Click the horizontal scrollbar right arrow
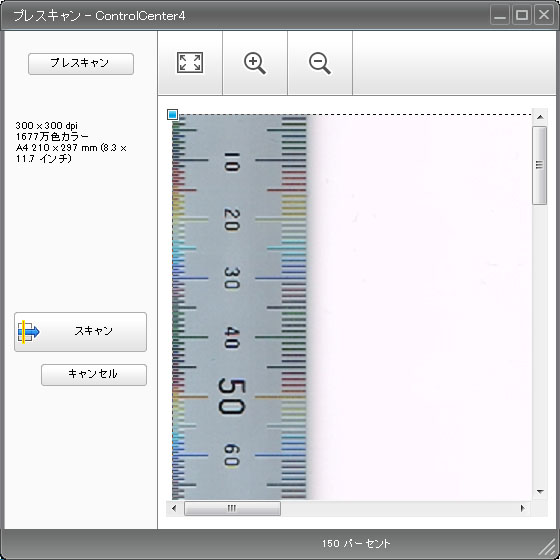Image resolution: width=560 pixels, height=560 pixels. coord(522,508)
